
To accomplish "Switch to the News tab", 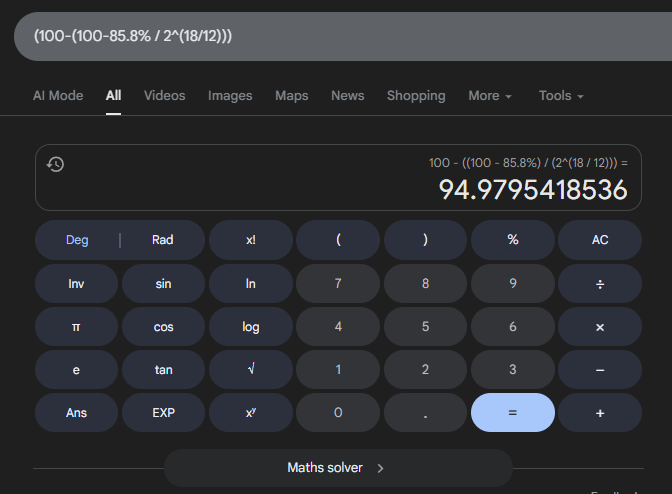I will click(x=348, y=96).
